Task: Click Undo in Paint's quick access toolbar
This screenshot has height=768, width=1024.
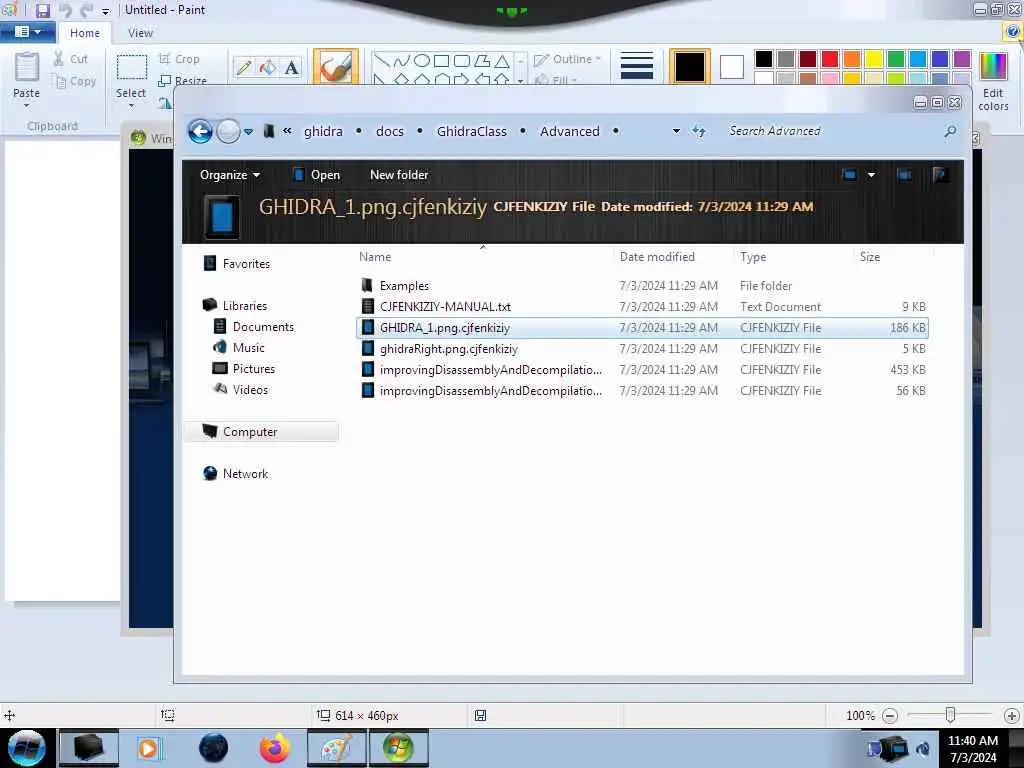Action: (65, 10)
